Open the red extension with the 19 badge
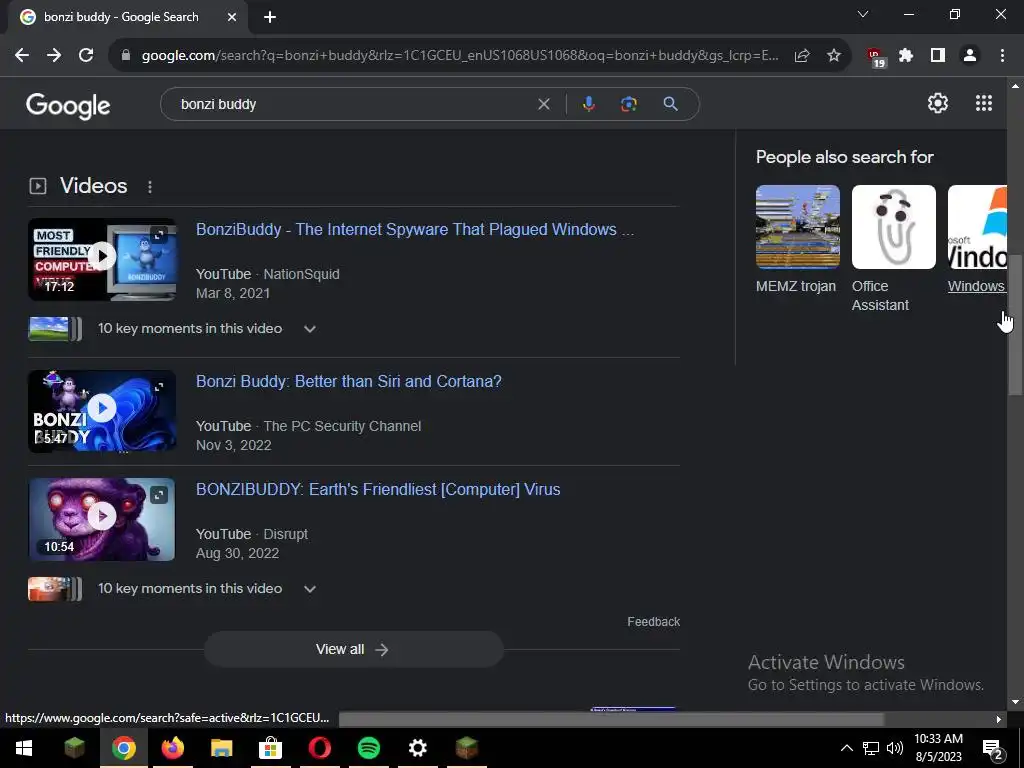Screen dimensions: 1024x768 click(x=876, y=57)
